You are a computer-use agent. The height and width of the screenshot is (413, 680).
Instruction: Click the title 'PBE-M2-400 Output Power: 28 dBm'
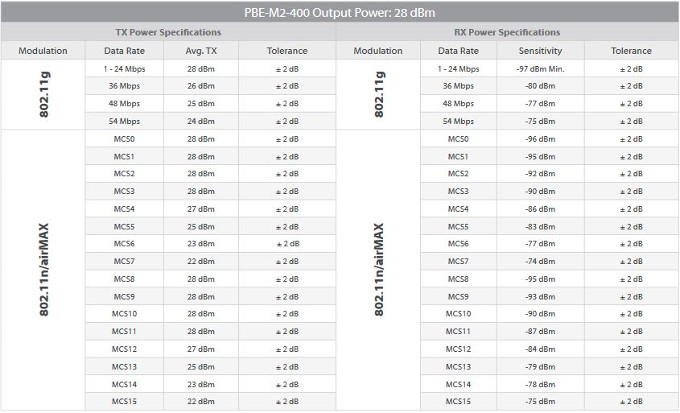coord(340,13)
